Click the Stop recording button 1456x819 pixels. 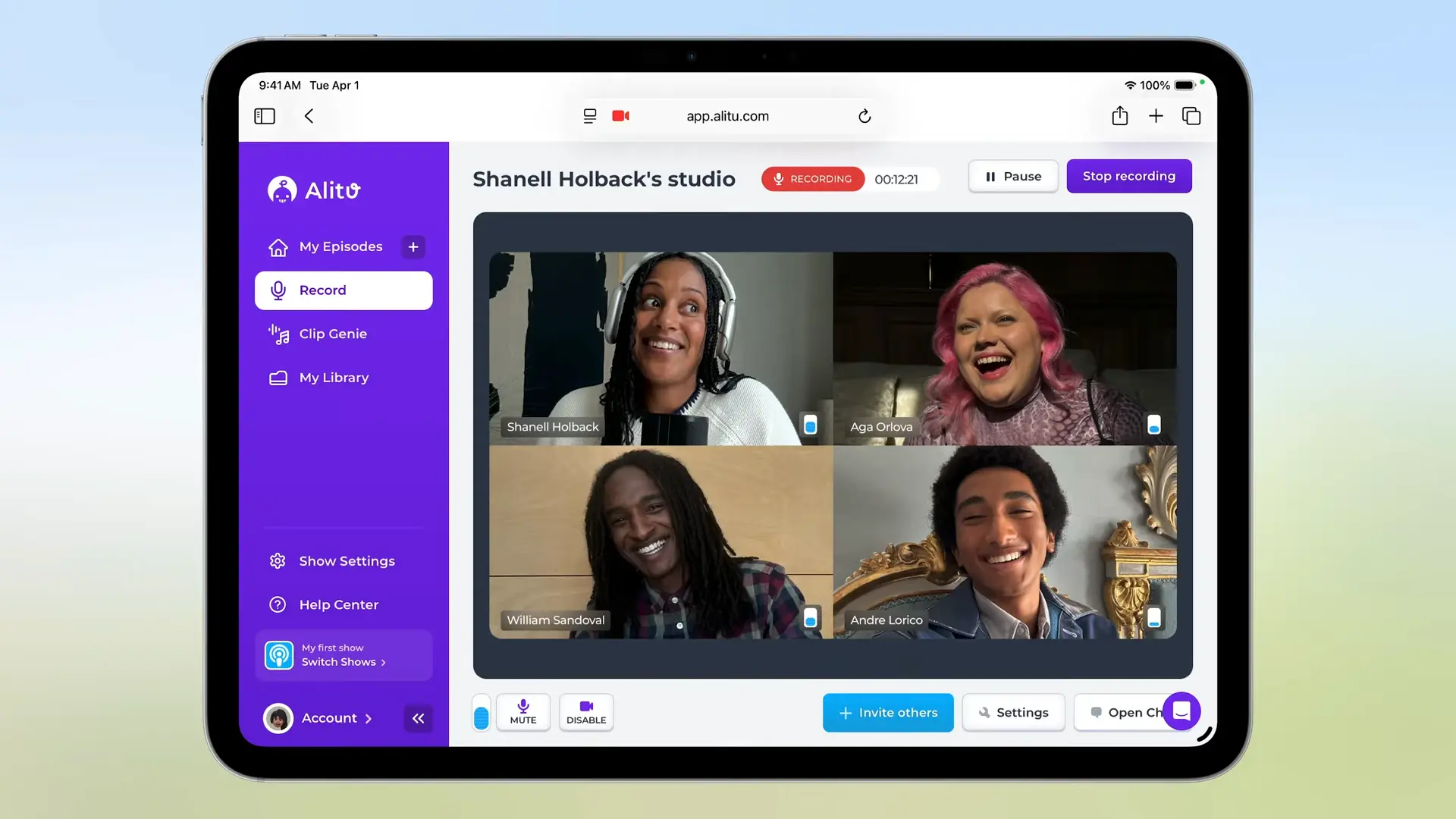coord(1128,176)
